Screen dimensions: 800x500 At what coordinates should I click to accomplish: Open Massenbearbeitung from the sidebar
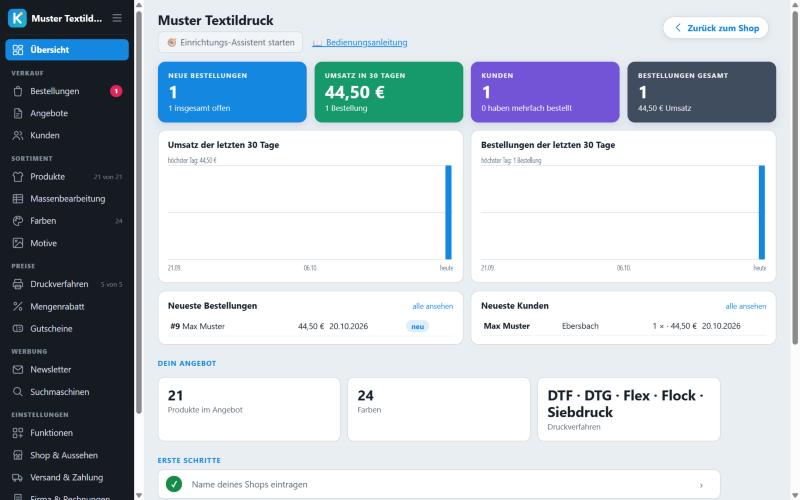(67, 198)
